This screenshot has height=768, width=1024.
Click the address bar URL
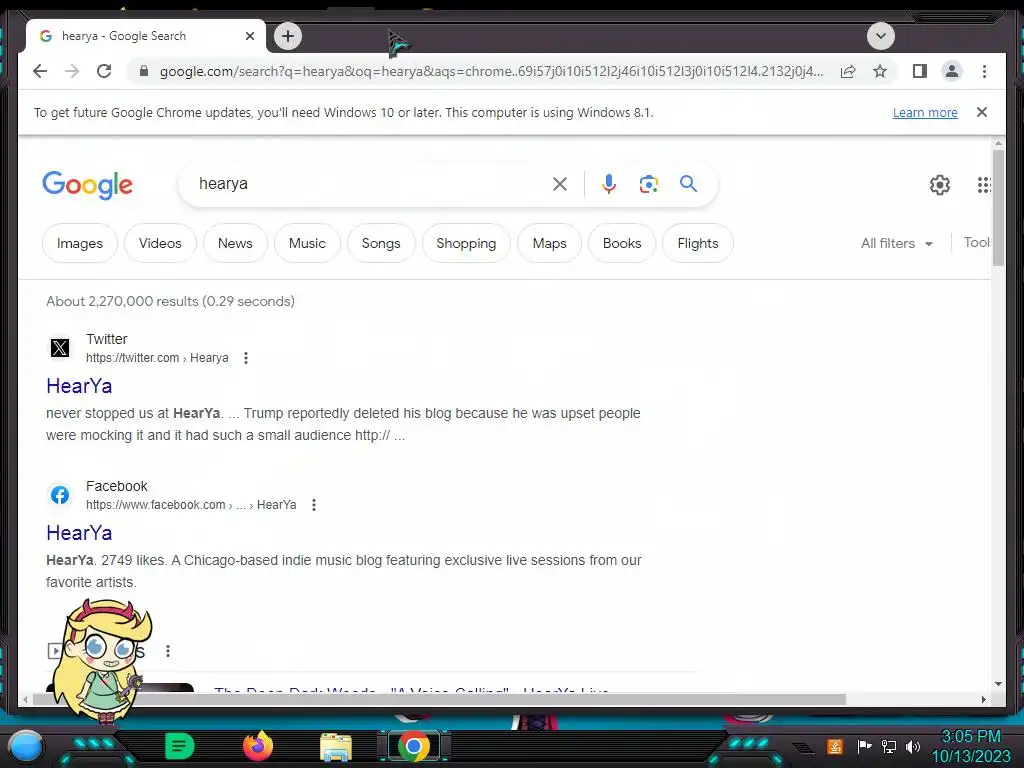coord(491,71)
